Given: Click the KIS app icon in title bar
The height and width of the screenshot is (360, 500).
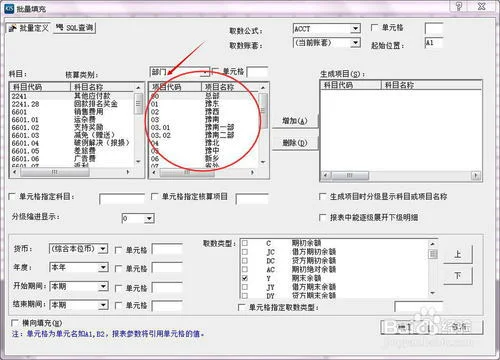Looking at the screenshot, I should pyautogui.click(x=9, y=8).
